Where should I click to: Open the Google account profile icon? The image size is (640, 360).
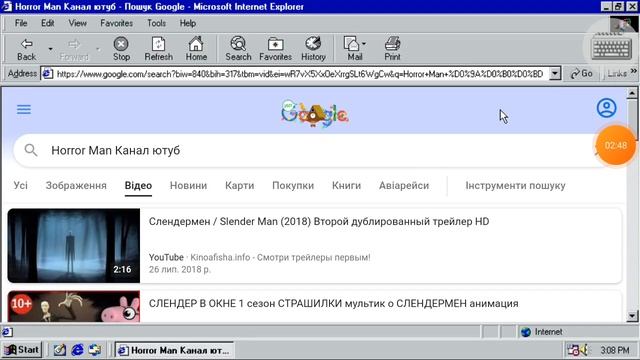point(607,108)
